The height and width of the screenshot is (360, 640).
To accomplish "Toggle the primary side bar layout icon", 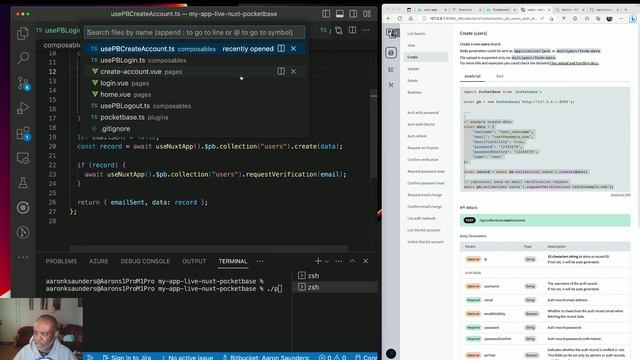I will [326, 14].
